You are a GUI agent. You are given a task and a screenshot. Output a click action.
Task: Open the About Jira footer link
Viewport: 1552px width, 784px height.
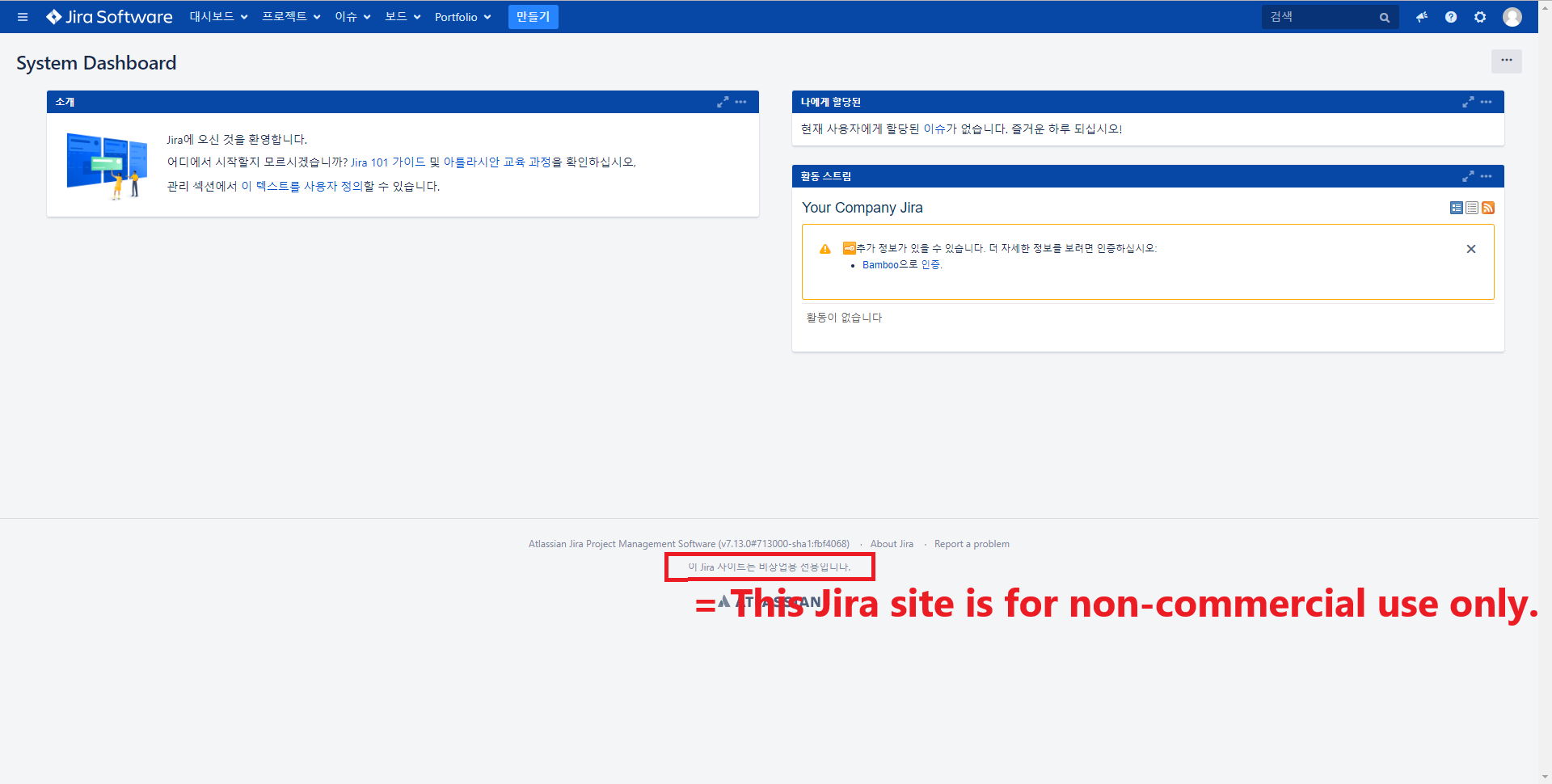(x=892, y=544)
